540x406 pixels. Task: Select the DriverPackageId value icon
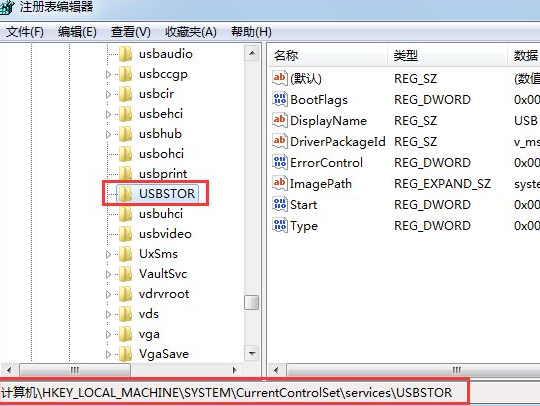280,141
